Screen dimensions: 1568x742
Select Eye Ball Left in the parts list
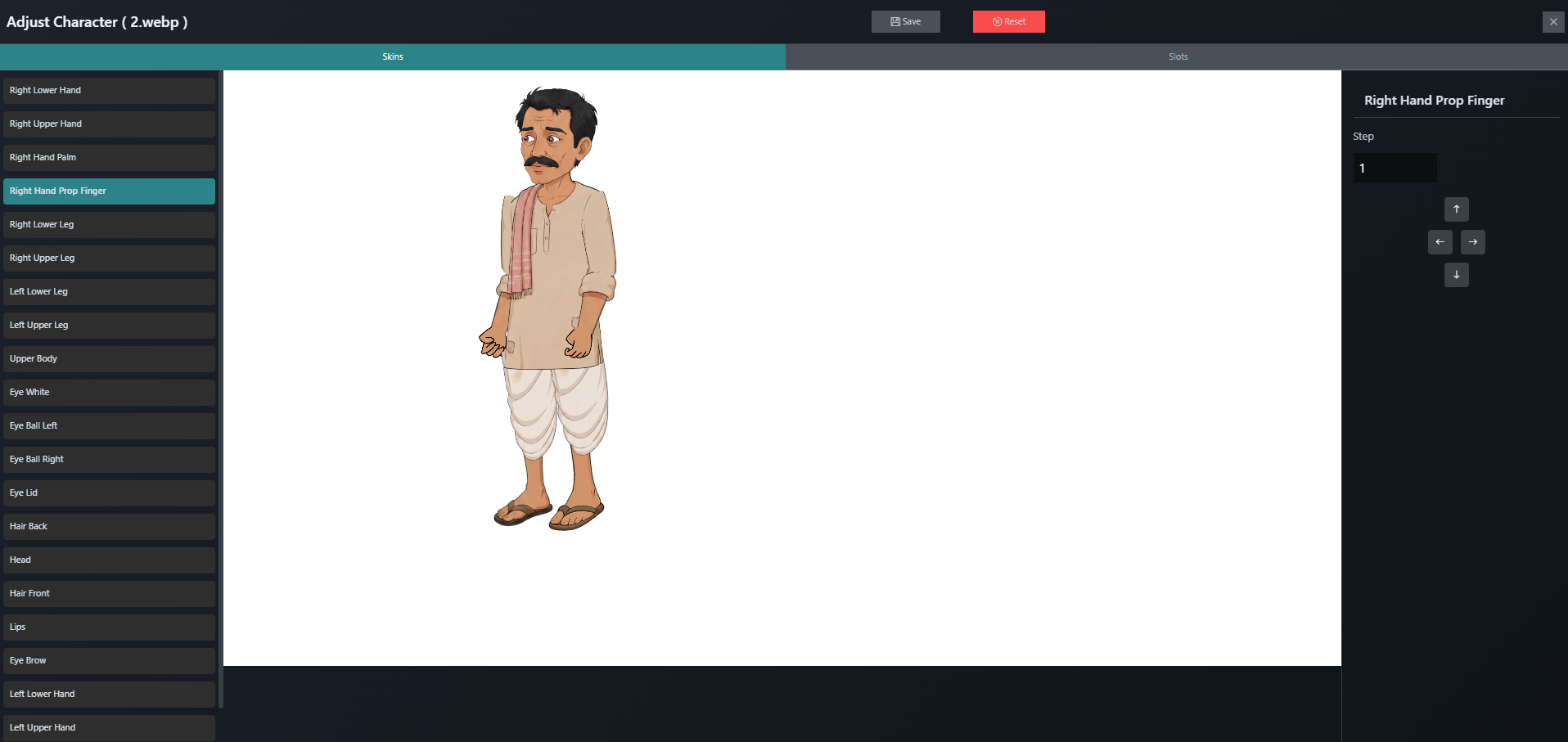click(x=109, y=426)
